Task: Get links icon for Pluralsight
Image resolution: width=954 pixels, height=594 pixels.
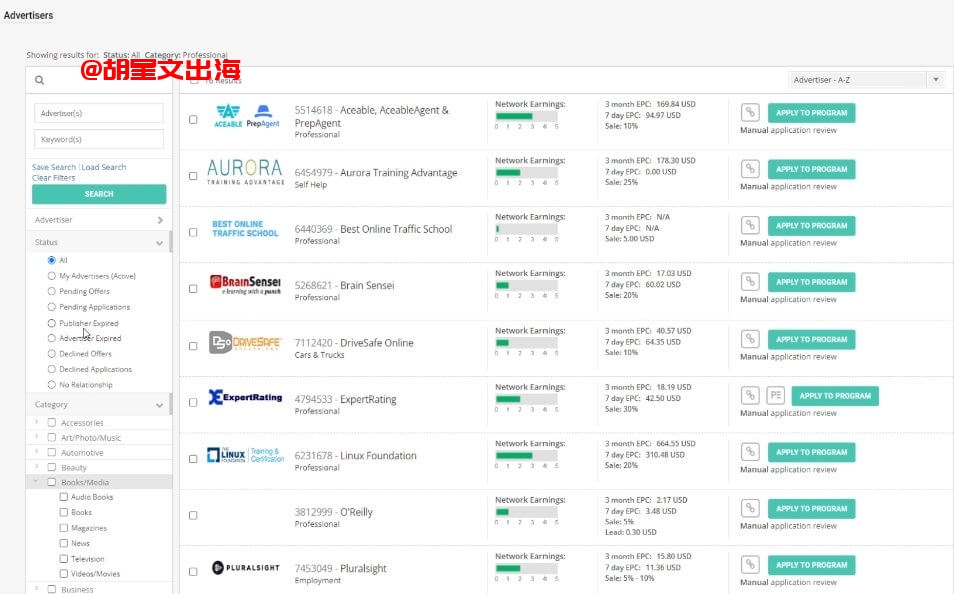Action: coord(750,565)
